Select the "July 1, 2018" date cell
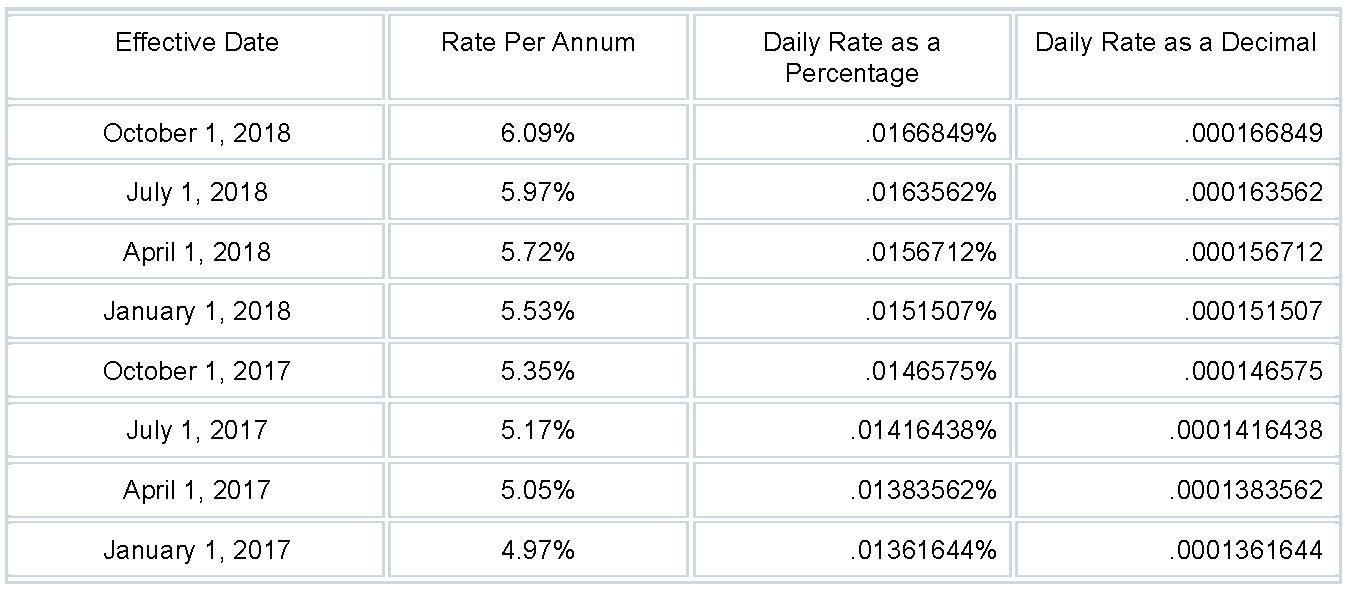1350x593 pixels. tap(196, 192)
